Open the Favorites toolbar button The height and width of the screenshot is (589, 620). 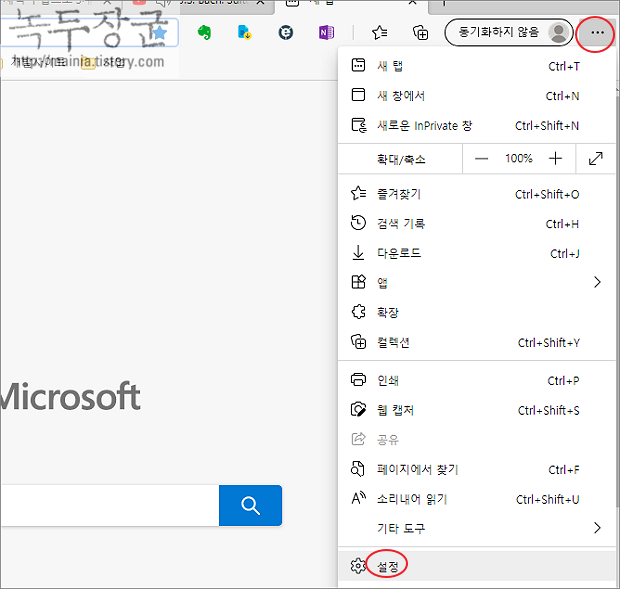(x=380, y=33)
